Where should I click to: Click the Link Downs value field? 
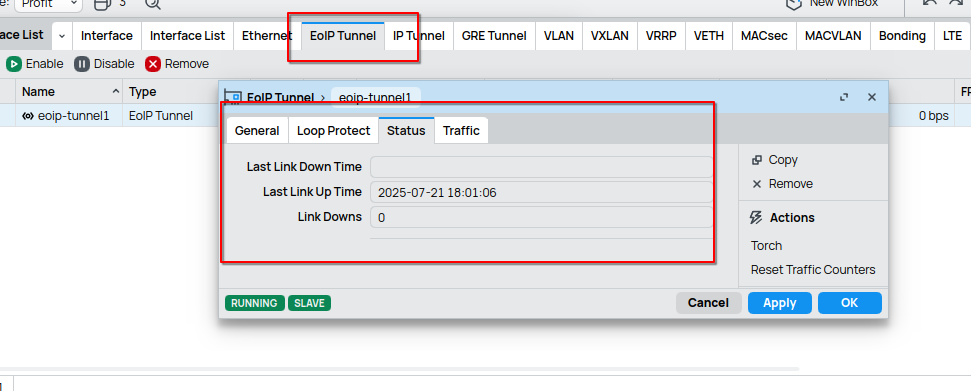(x=541, y=217)
